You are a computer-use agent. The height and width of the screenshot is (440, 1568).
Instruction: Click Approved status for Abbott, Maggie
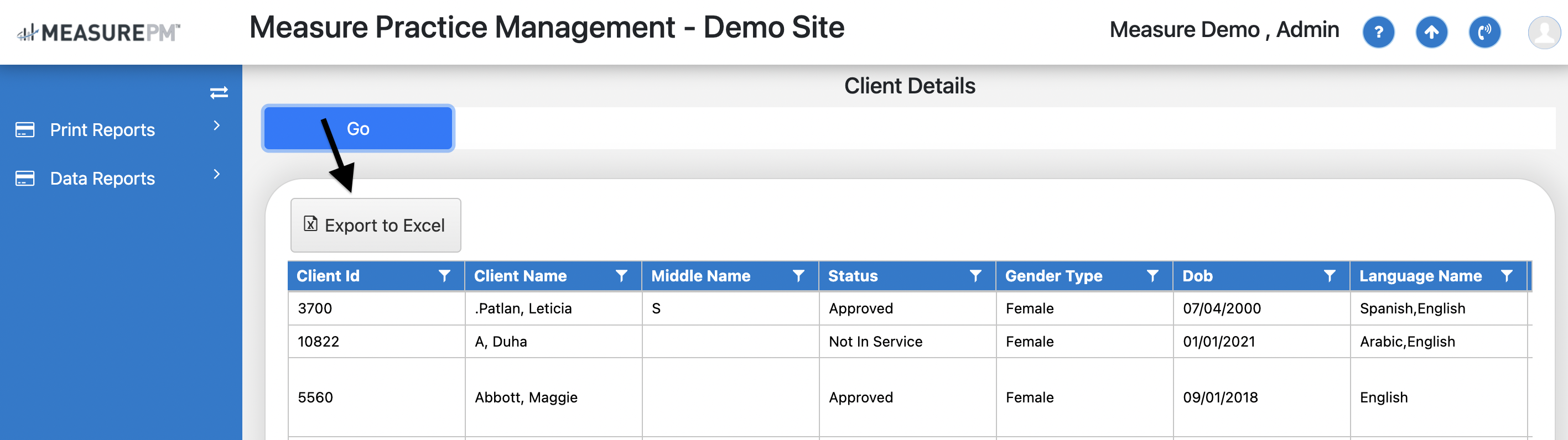[908, 397]
